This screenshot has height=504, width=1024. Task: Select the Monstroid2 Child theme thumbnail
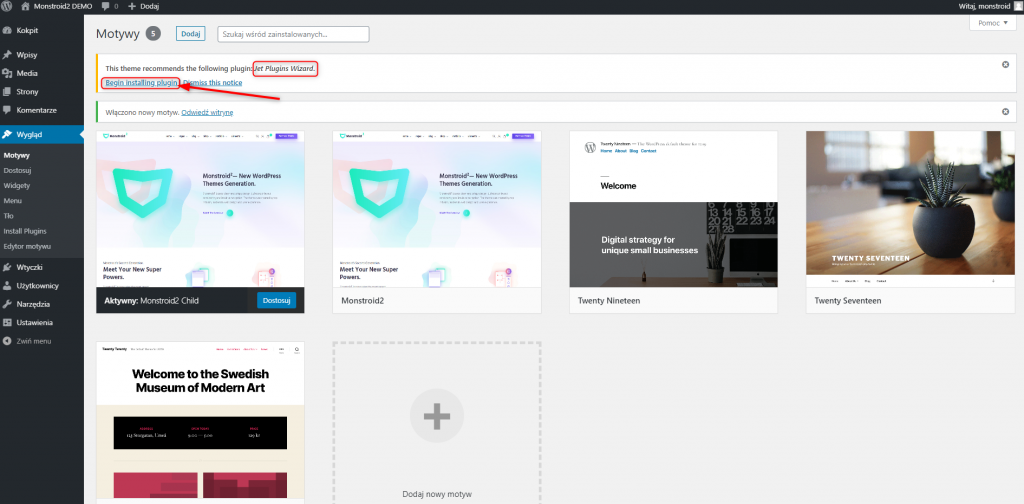point(200,209)
